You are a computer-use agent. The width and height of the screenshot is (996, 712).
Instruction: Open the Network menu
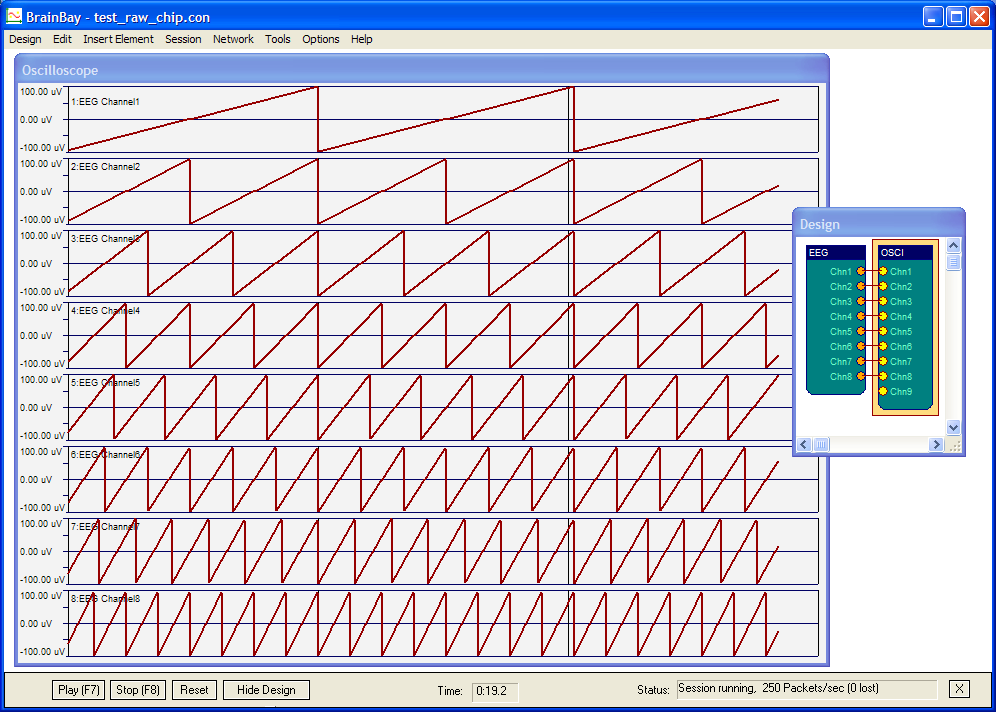[233, 39]
